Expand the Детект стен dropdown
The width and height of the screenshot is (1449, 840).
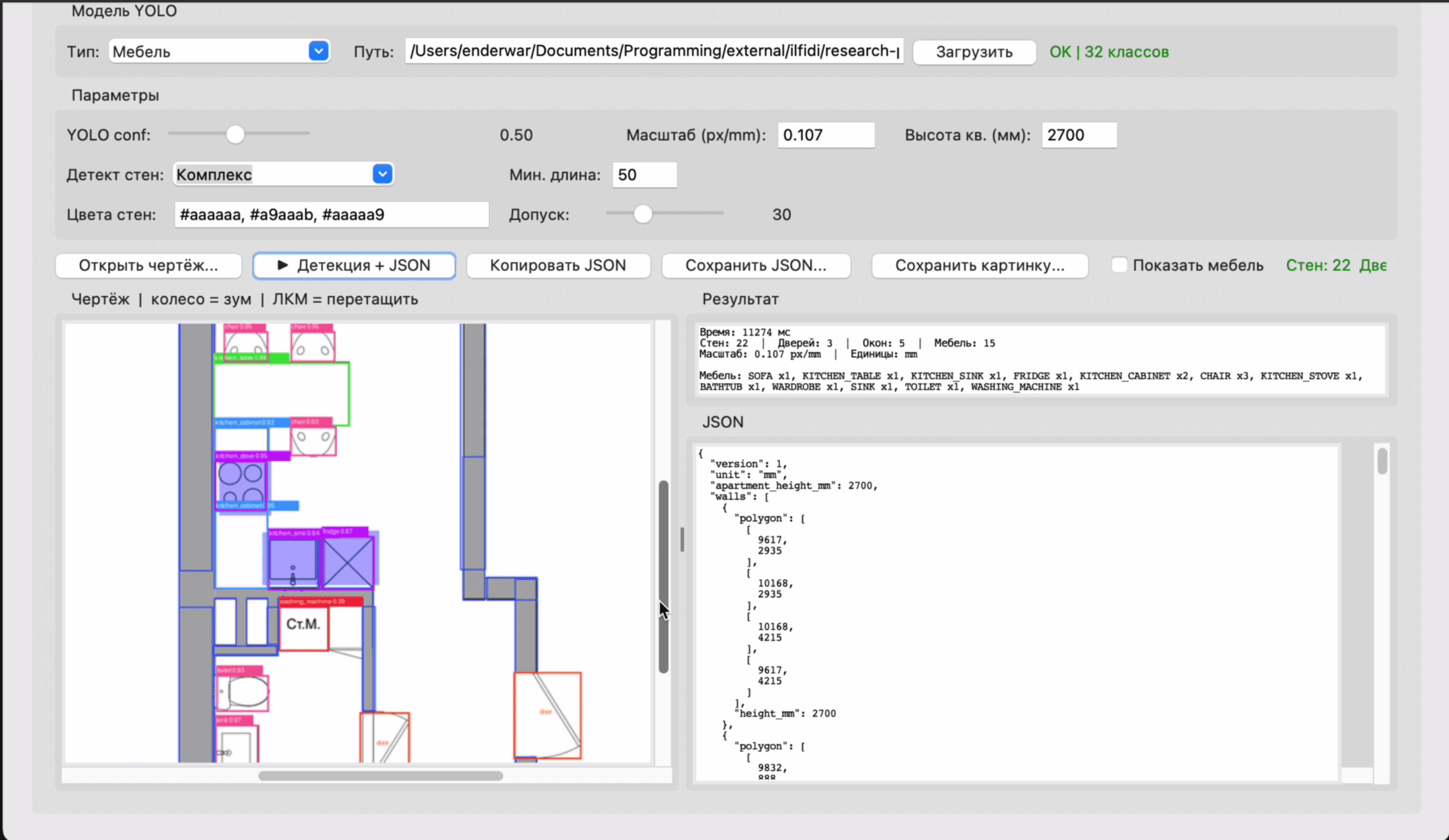[283, 175]
